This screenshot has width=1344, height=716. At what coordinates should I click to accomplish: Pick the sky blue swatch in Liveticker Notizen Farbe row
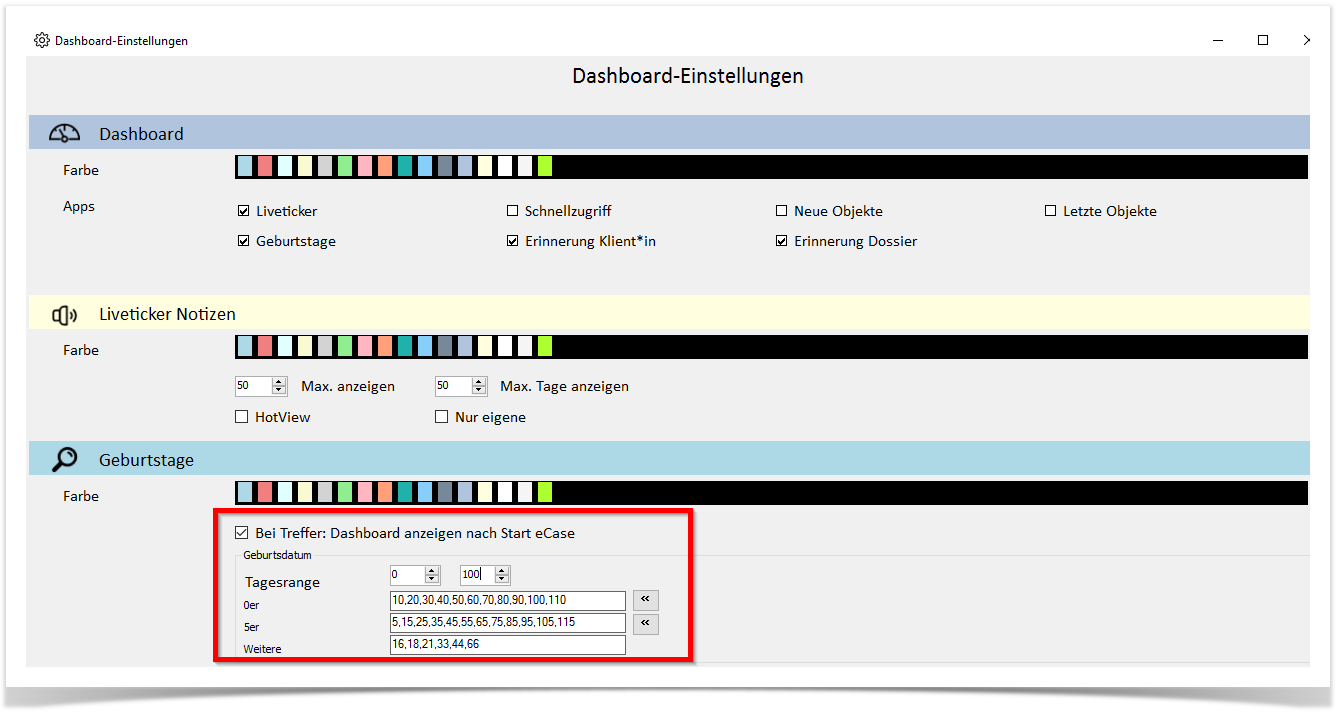424,347
